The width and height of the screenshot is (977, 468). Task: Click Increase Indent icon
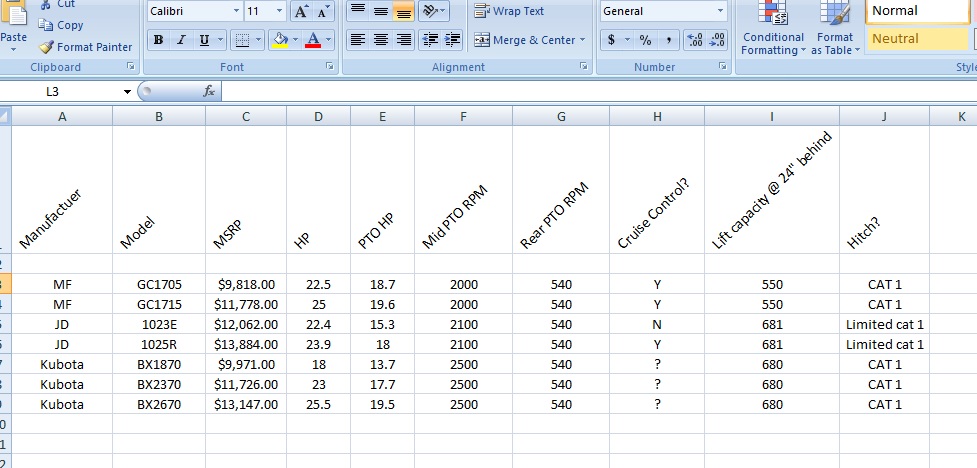tap(452, 40)
